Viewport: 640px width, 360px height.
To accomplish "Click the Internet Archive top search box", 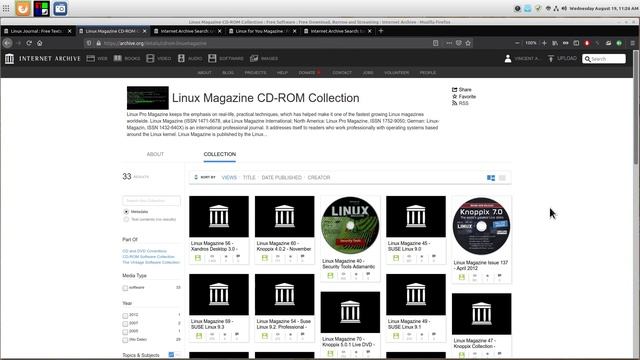I will 604,59.
